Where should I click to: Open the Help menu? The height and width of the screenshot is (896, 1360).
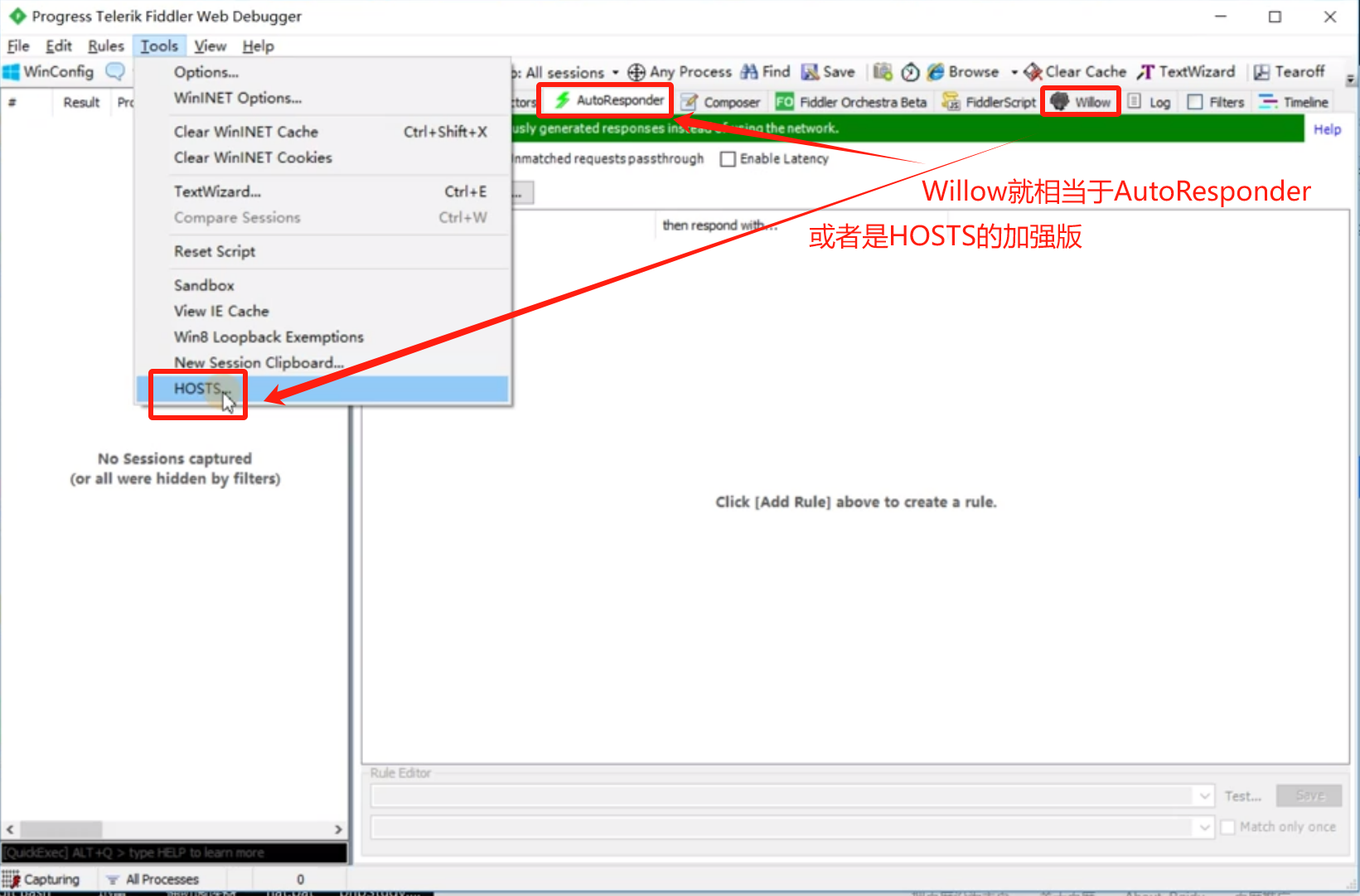(x=258, y=46)
